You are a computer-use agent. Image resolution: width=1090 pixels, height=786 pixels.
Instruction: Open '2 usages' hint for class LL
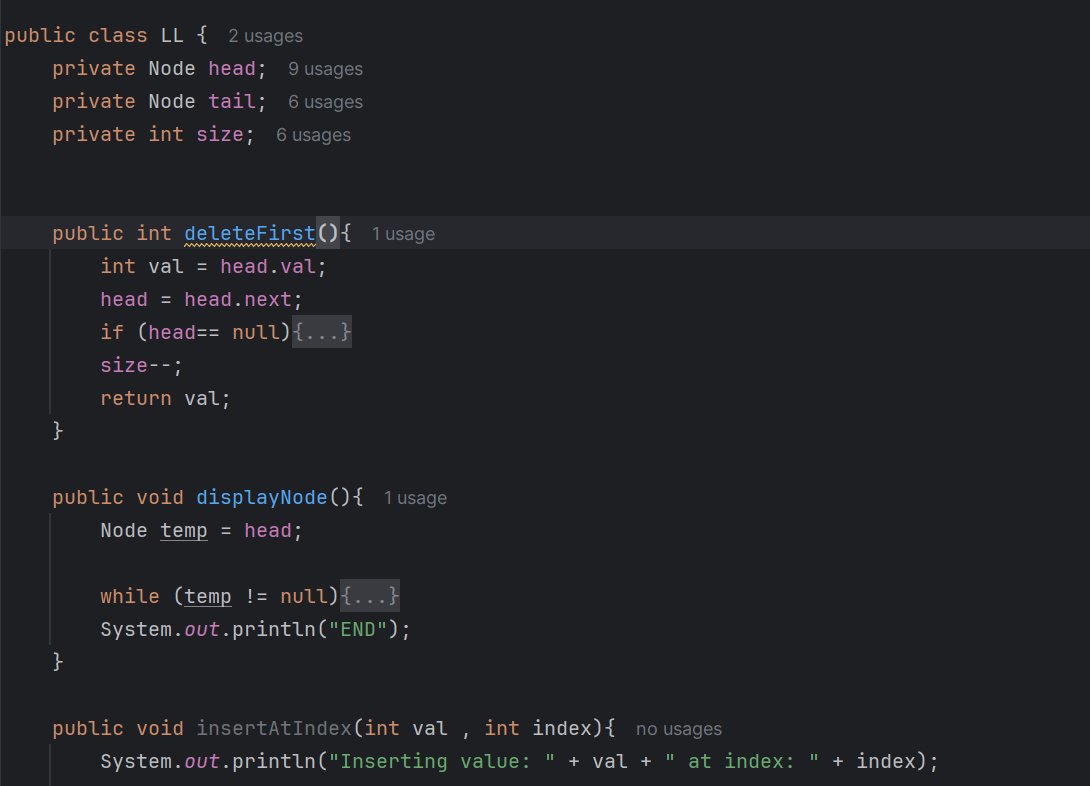[266, 36]
